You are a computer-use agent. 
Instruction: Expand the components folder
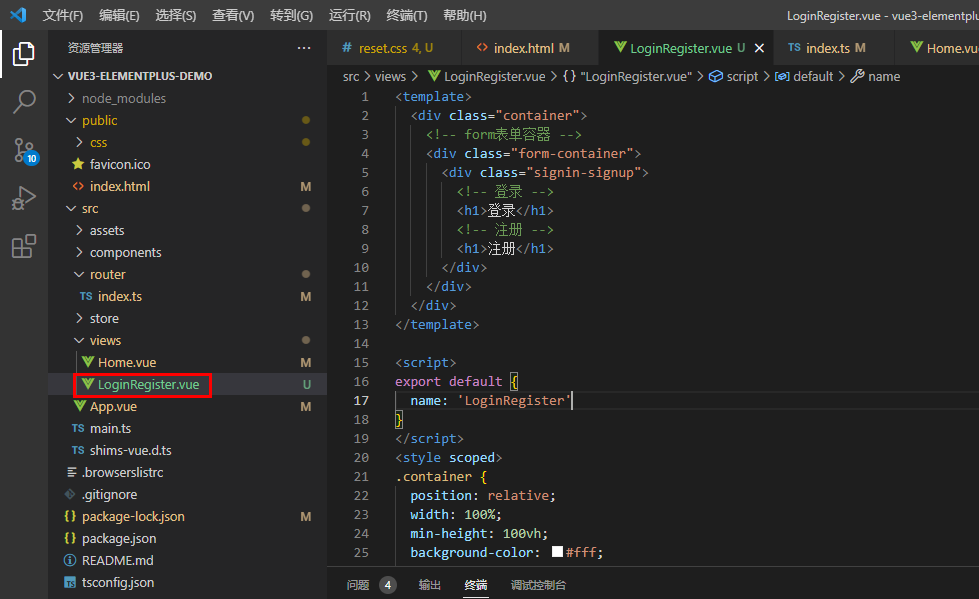point(79,252)
